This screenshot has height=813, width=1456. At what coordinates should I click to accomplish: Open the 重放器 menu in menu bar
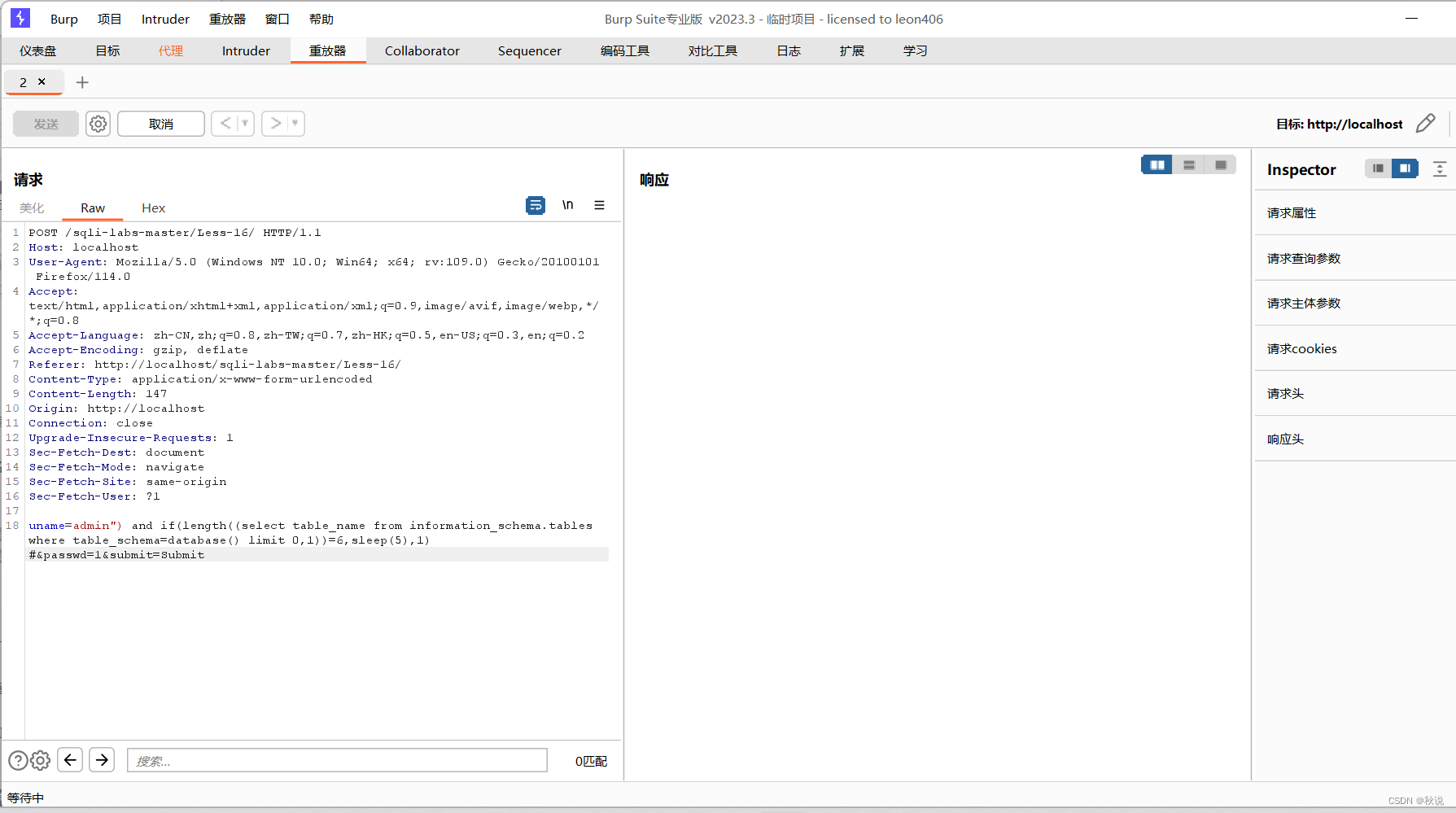tap(227, 19)
